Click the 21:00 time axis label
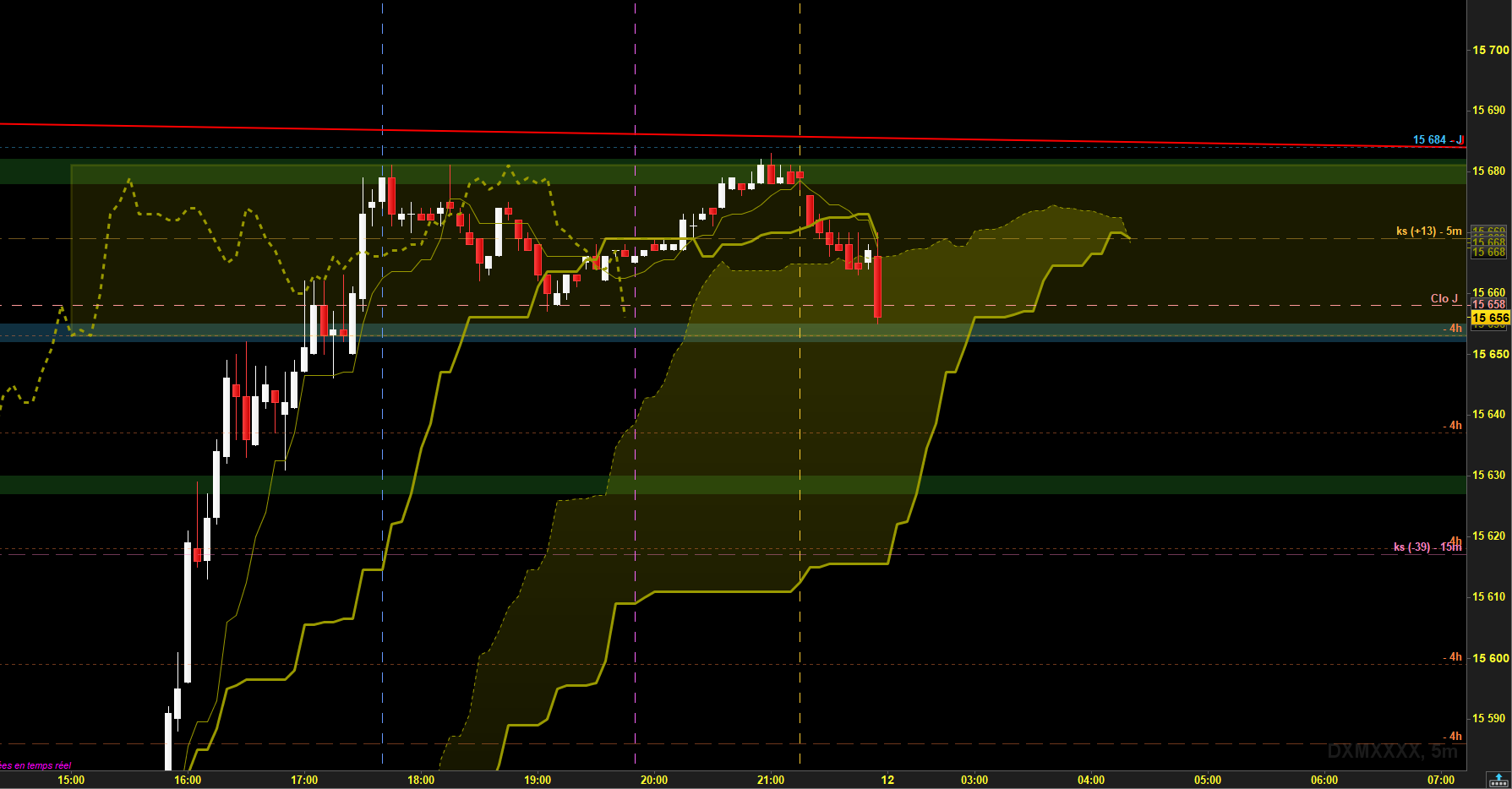 click(771, 780)
